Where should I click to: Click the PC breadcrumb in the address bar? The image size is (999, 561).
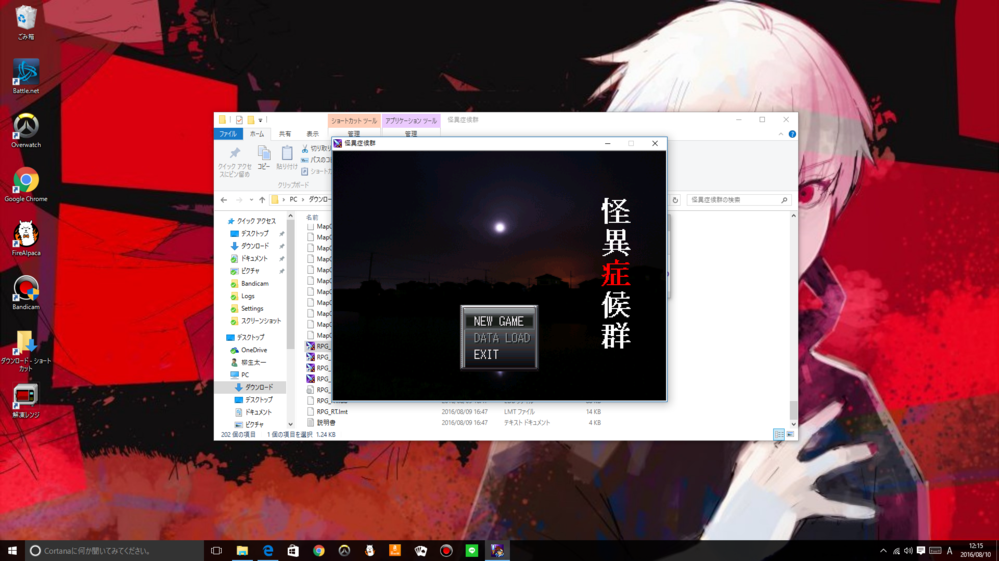(293, 200)
